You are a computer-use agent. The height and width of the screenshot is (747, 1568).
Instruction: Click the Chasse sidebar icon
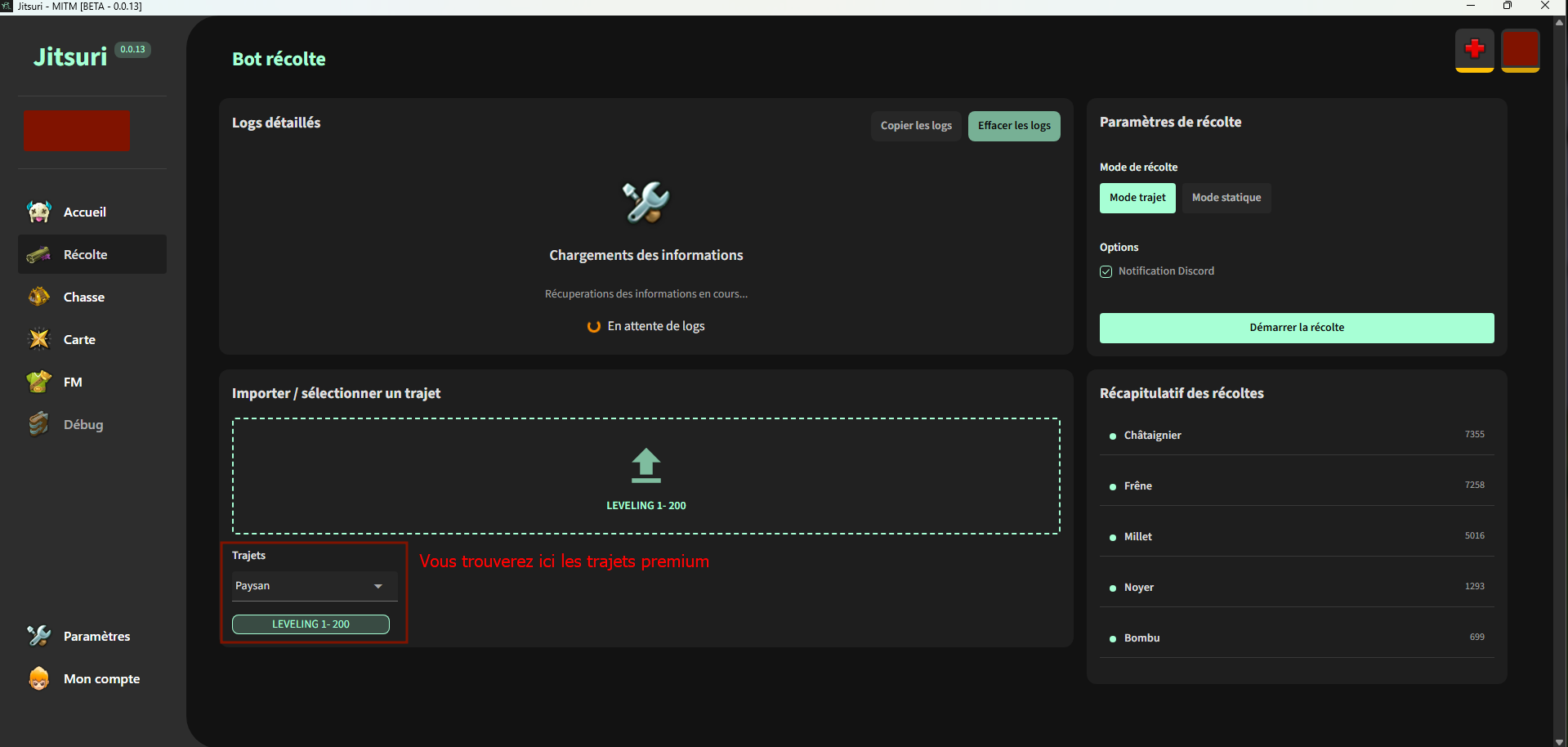pyautogui.click(x=38, y=297)
